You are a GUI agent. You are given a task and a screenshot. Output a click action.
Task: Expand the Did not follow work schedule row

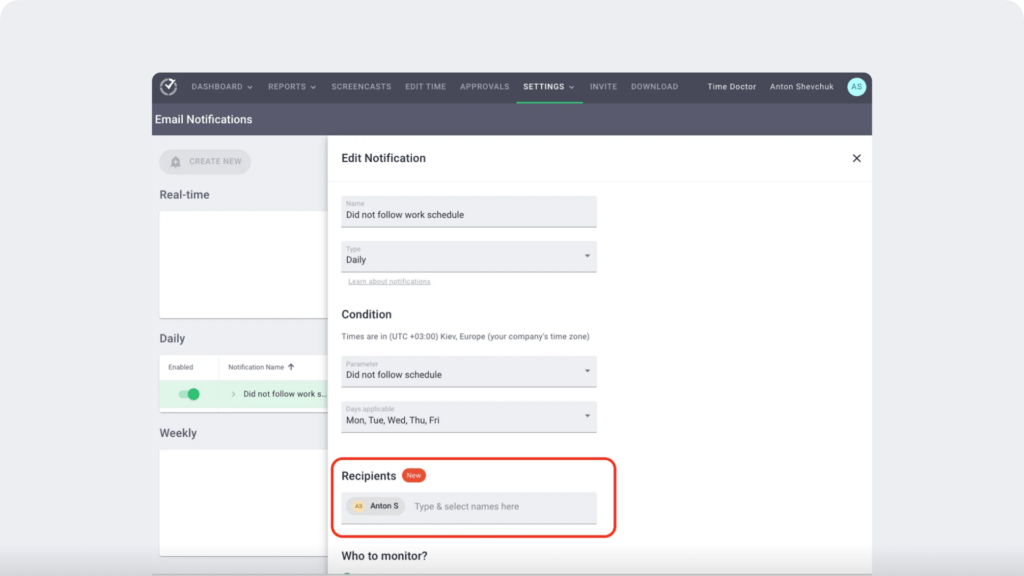(x=234, y=394)
